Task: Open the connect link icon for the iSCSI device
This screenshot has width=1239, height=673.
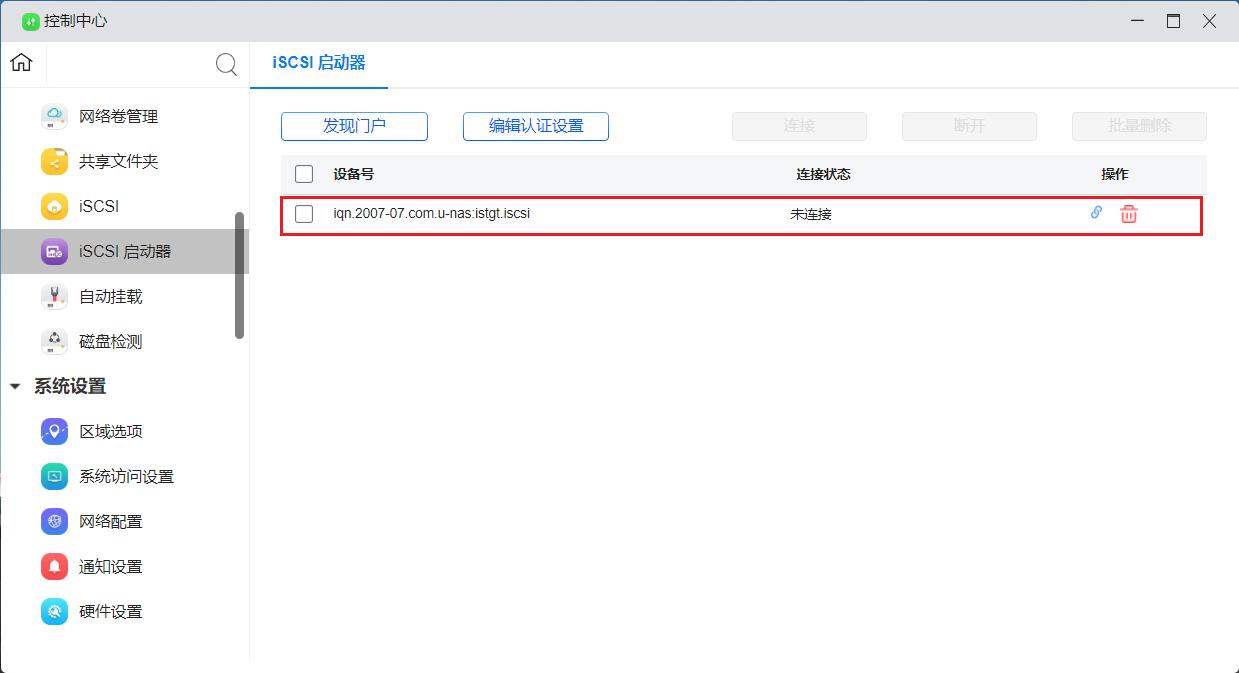Action: click(1095, 213)
